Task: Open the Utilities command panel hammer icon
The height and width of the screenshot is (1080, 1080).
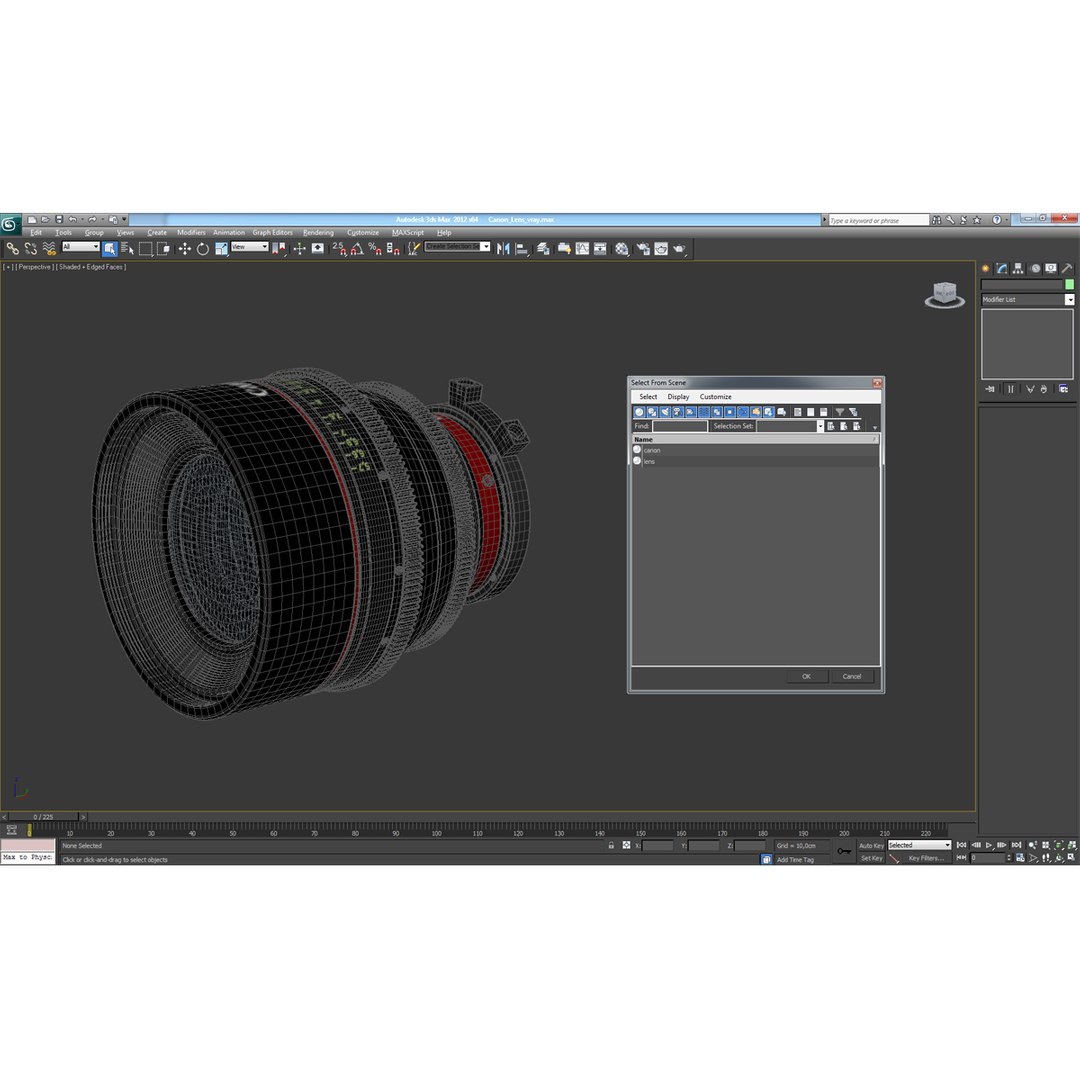Action: tap(1067, 269)
